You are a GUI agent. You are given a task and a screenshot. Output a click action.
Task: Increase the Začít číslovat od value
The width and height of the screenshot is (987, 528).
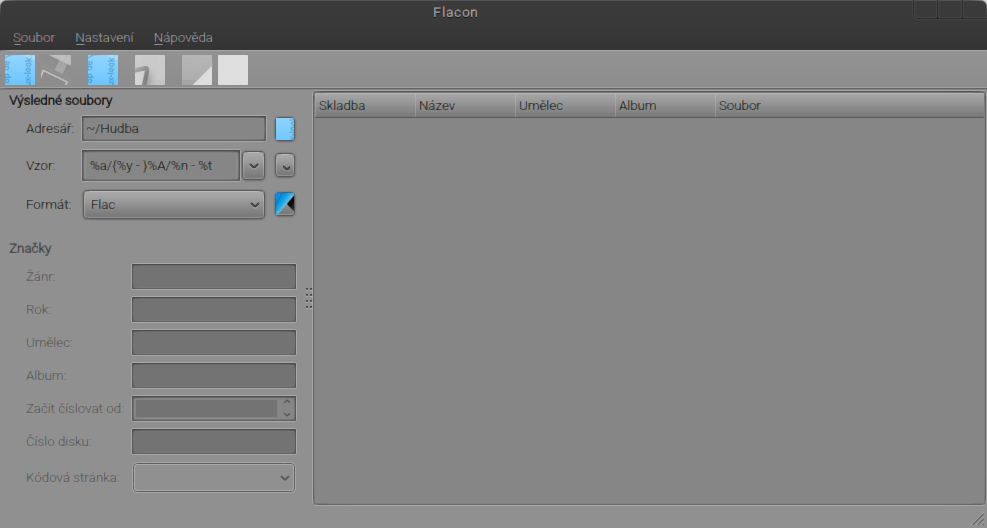tap(287, 402)
